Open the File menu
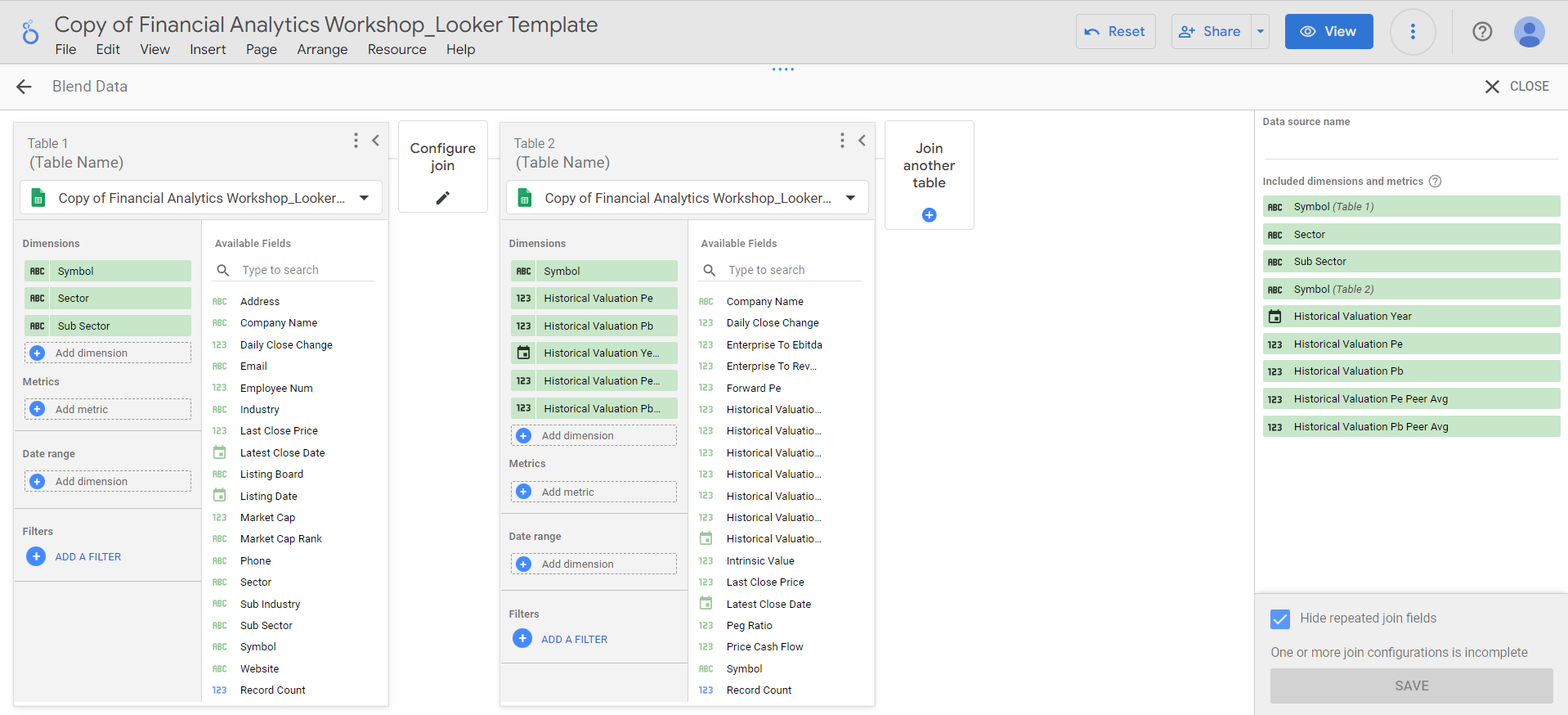Viewport: 1568px width, 715px height. (65, 50)
